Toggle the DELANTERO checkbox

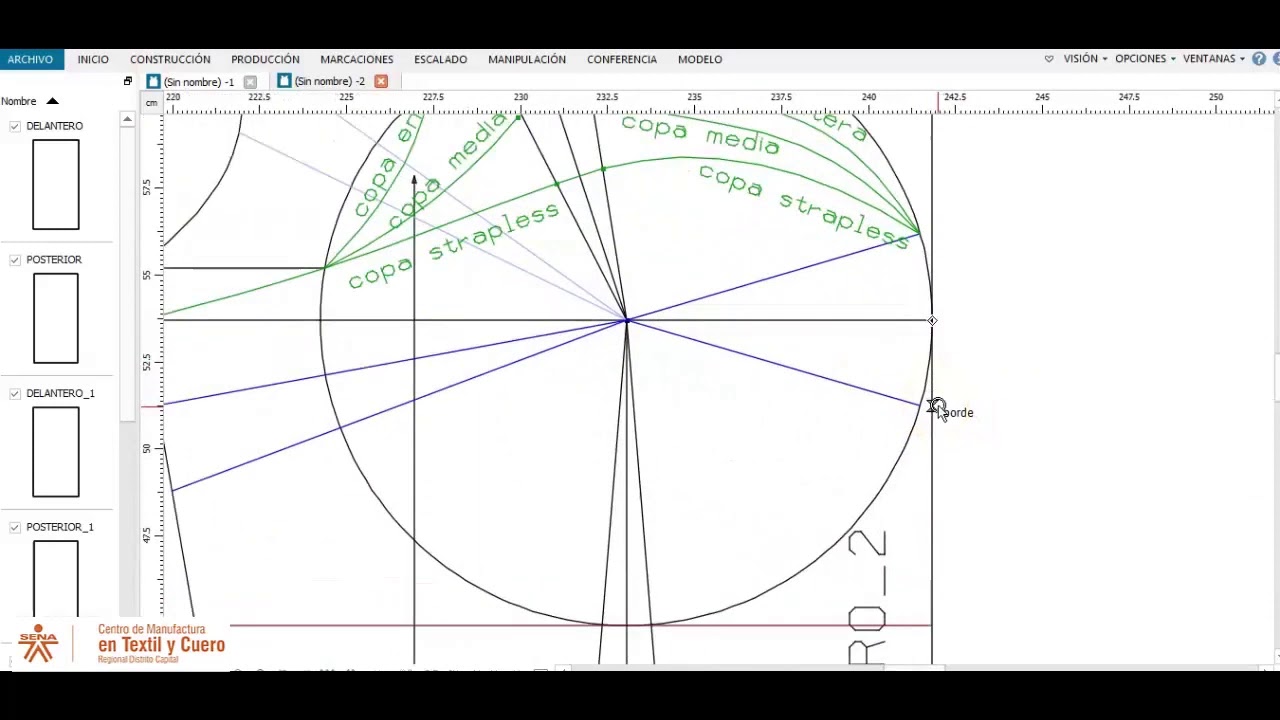15,126
